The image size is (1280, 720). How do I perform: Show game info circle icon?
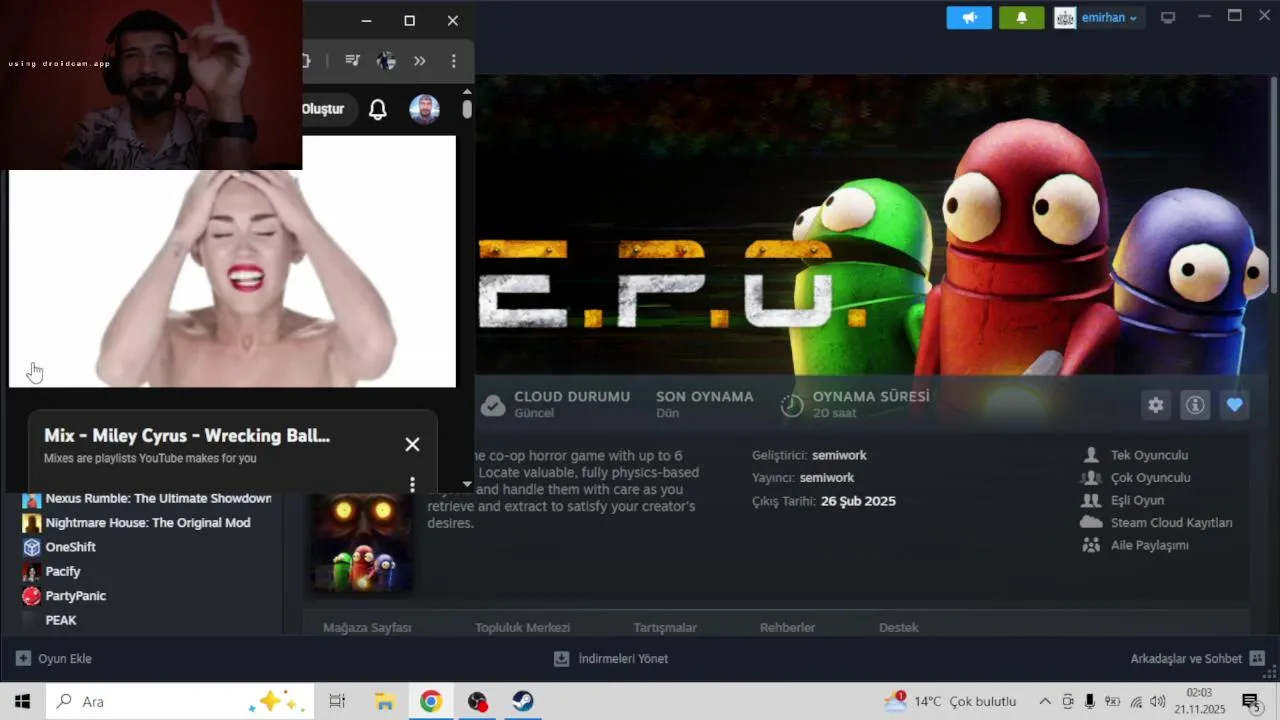tap(1194, 405)
